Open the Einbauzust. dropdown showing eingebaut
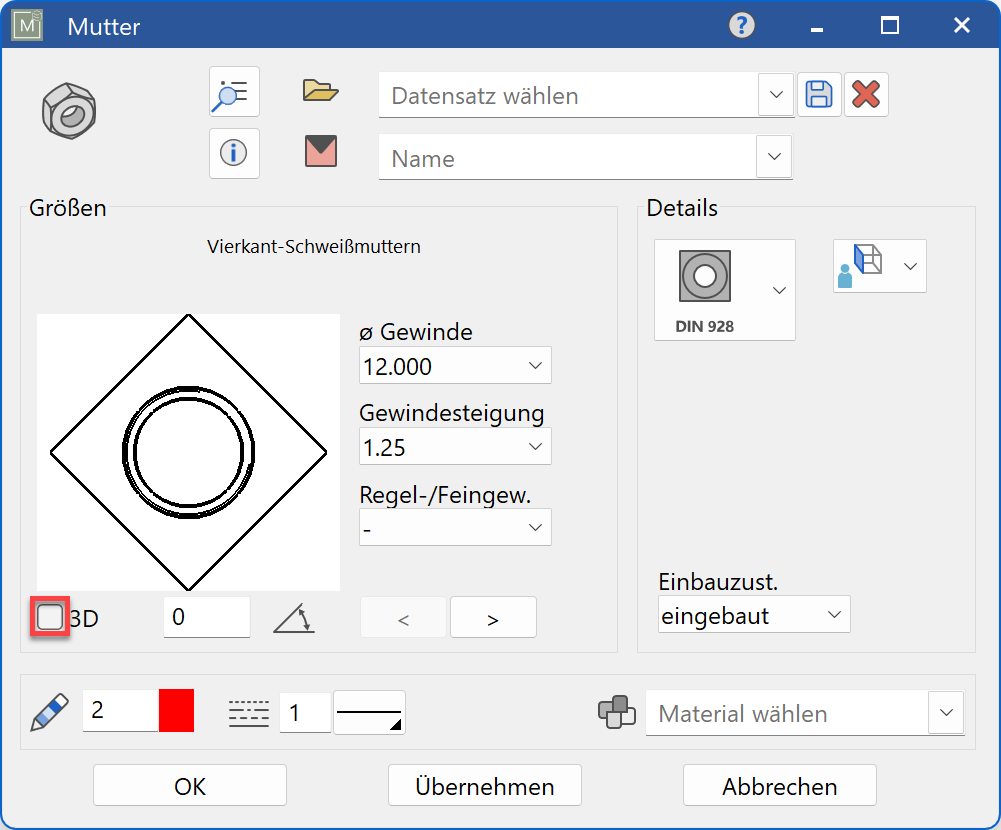Viewport: 1001px width, 830px height. pos(833,615)
